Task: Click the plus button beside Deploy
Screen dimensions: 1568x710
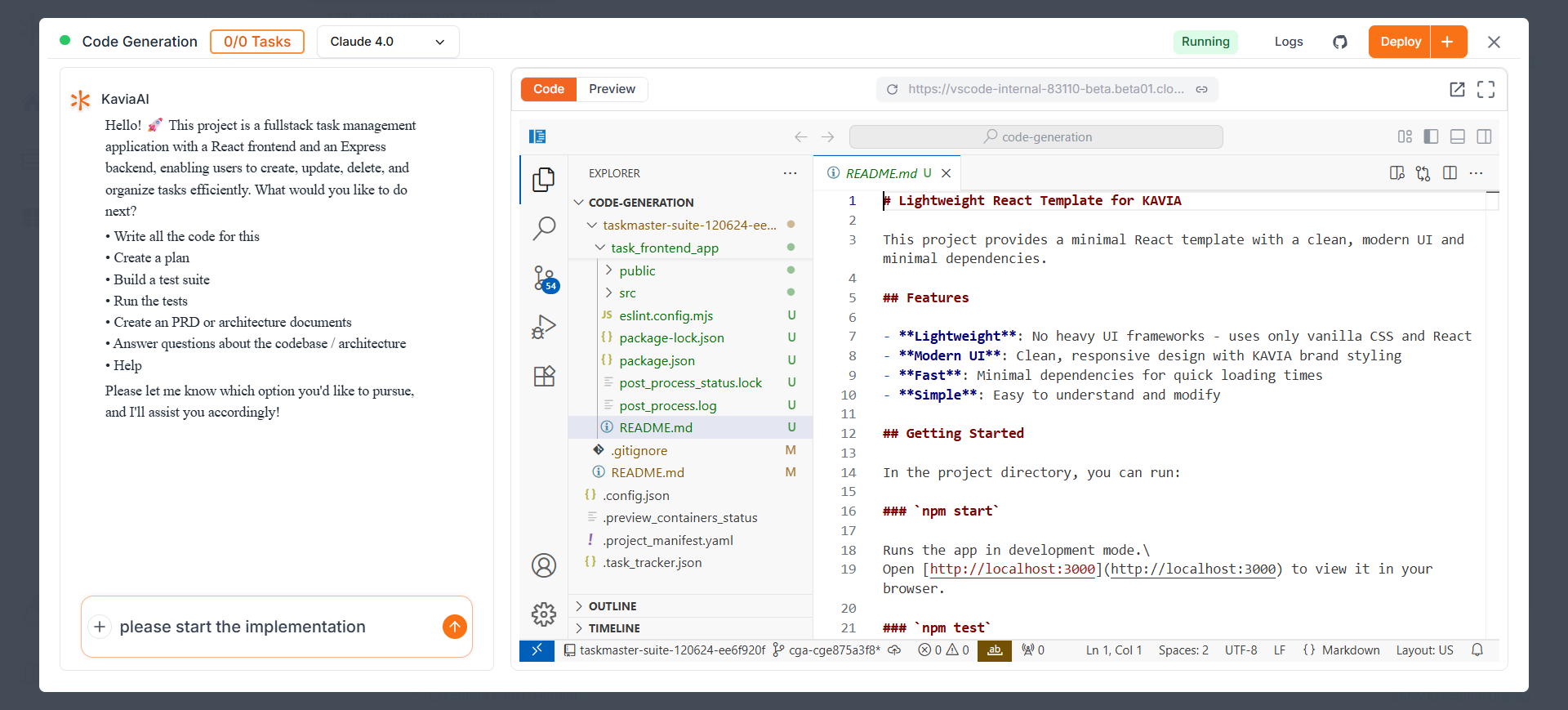Action: pos(1448,42)
